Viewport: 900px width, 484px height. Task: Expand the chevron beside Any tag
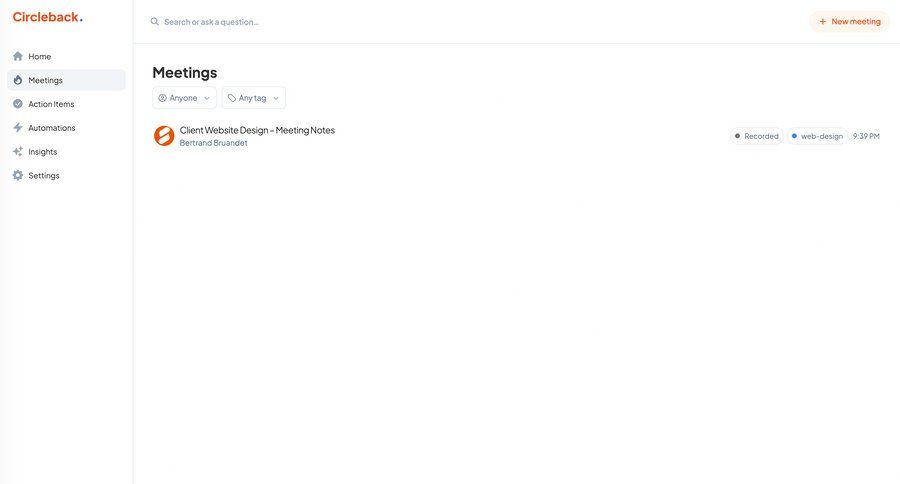(x=276, y=98)
